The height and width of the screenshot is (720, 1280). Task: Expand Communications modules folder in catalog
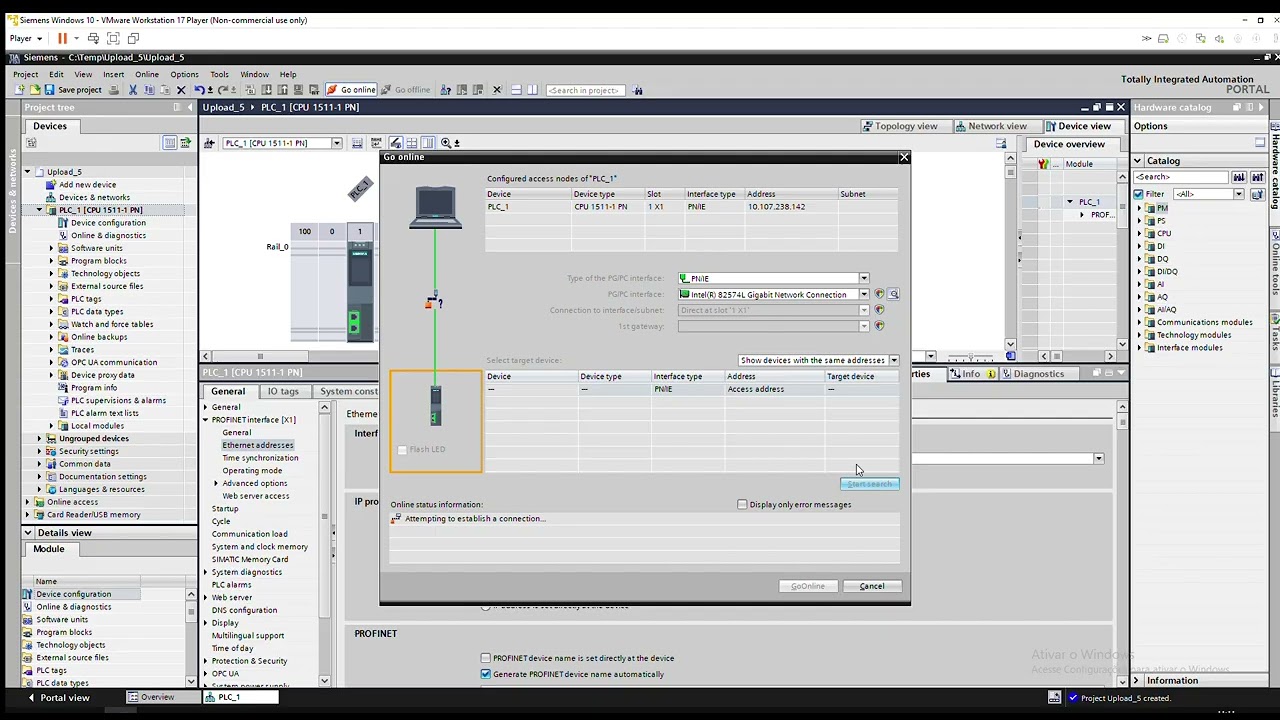(x=1139, y=322)
